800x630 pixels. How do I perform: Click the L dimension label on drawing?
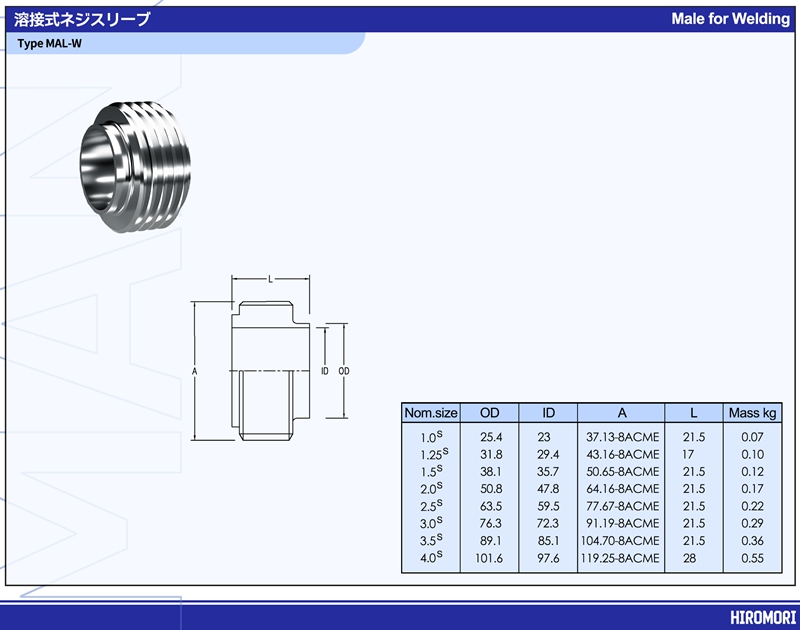271,280
